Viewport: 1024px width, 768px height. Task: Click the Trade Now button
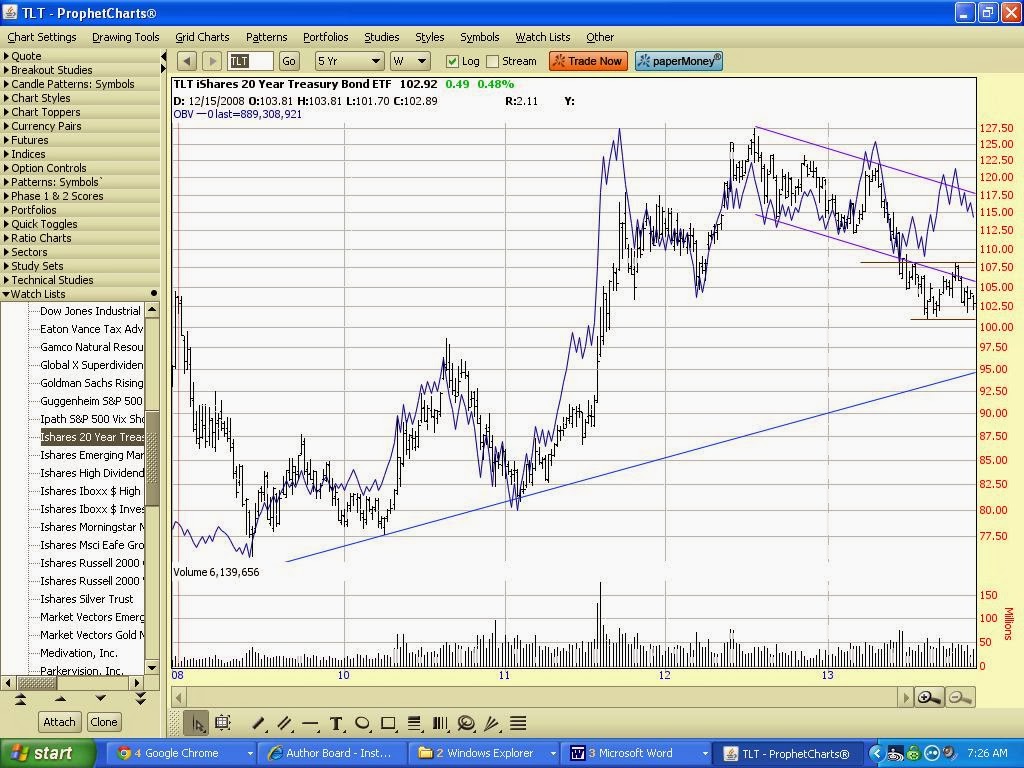pos(588,61)
